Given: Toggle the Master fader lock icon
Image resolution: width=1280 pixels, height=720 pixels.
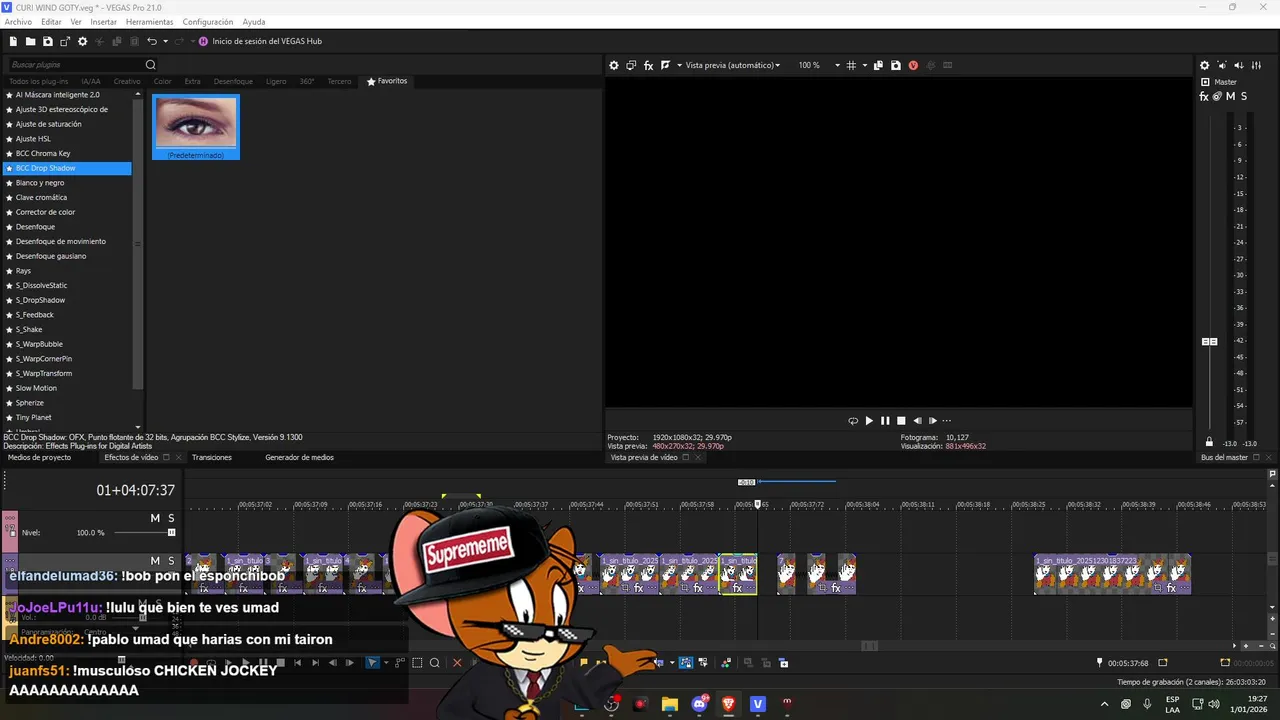Looking at the screenshot, I should [x=1209, y=442].
